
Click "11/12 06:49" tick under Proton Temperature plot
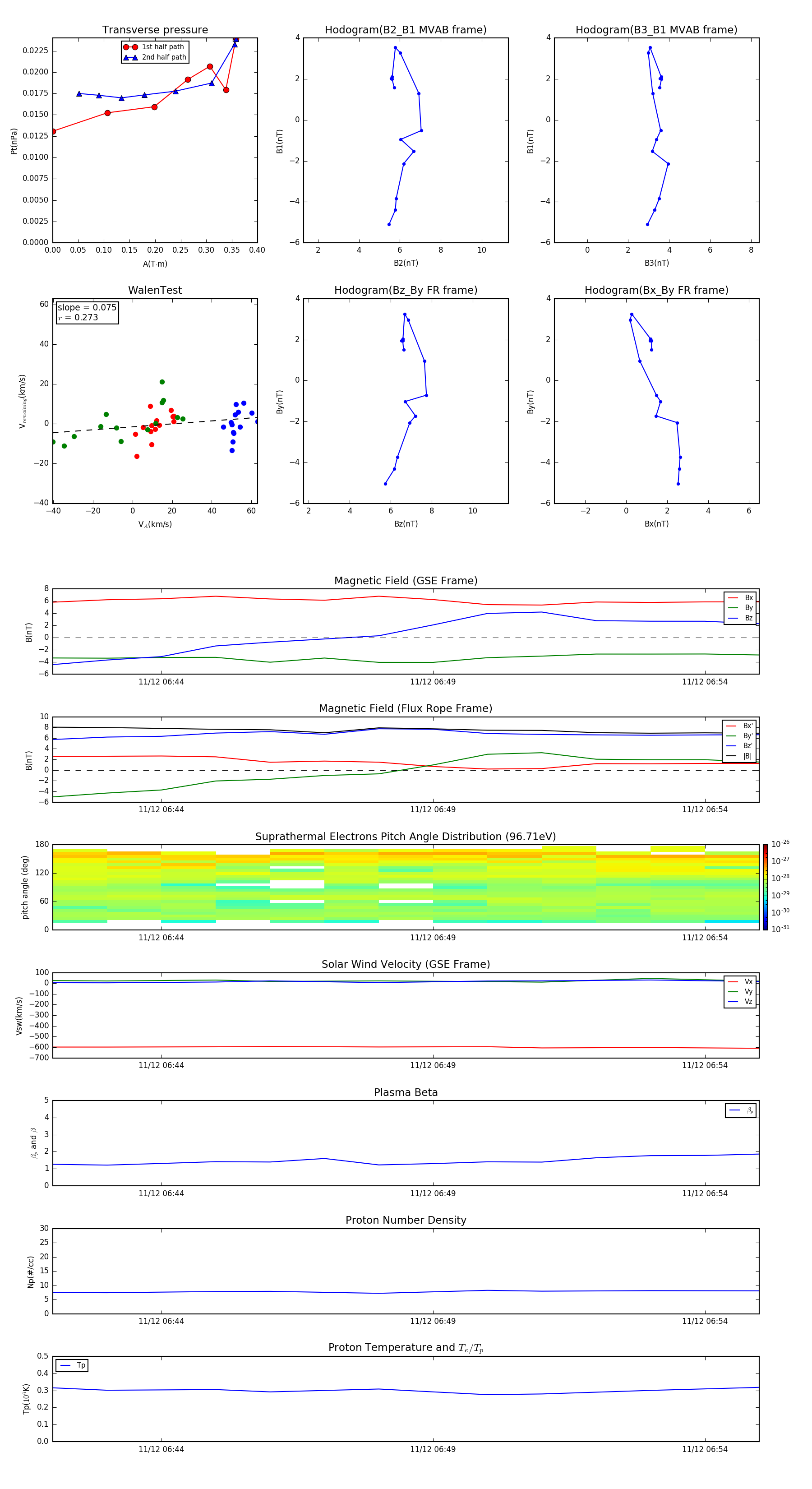click(x=433, y=1449)
